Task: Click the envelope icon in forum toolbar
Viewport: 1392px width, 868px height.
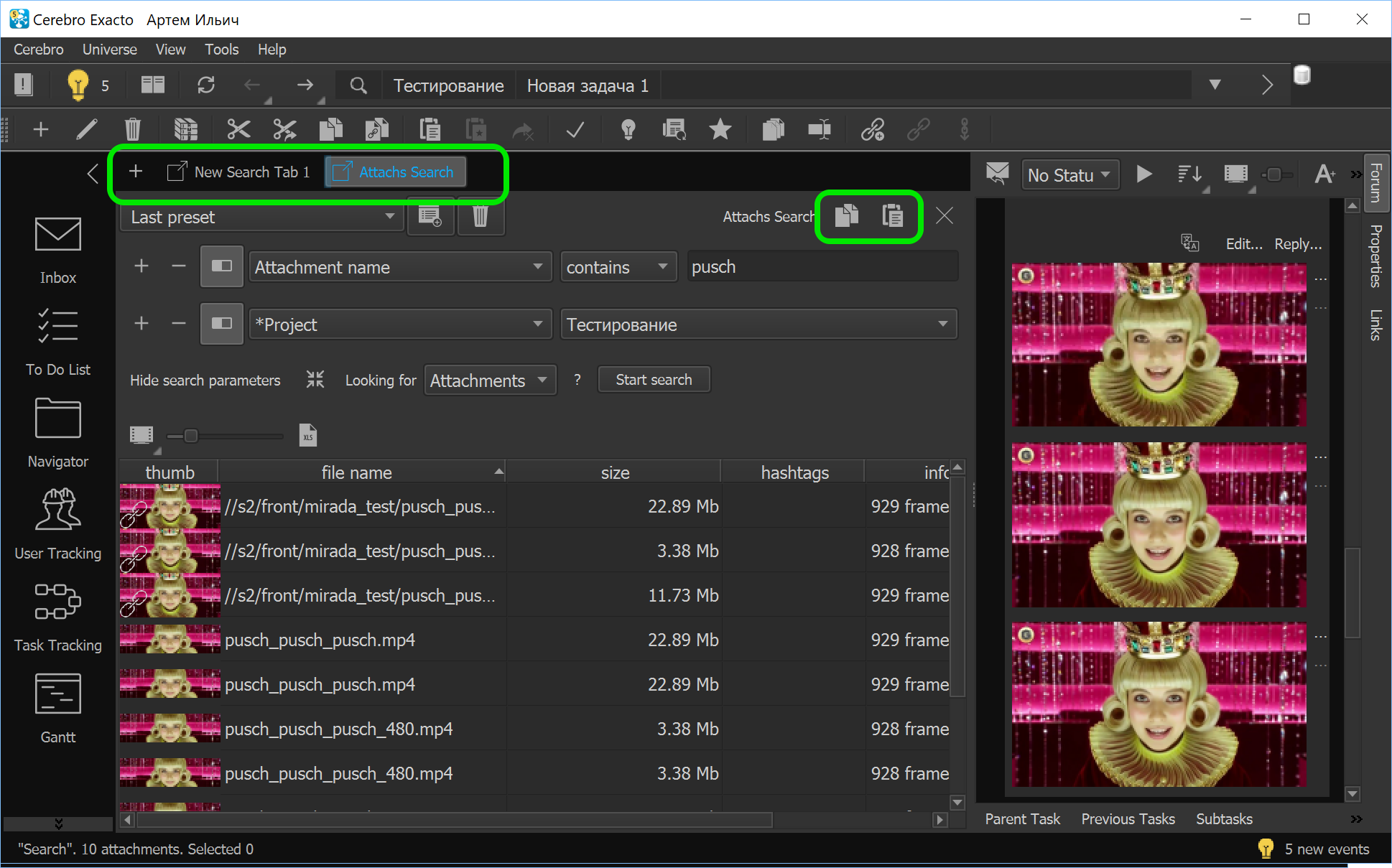Action: [997, 174]
